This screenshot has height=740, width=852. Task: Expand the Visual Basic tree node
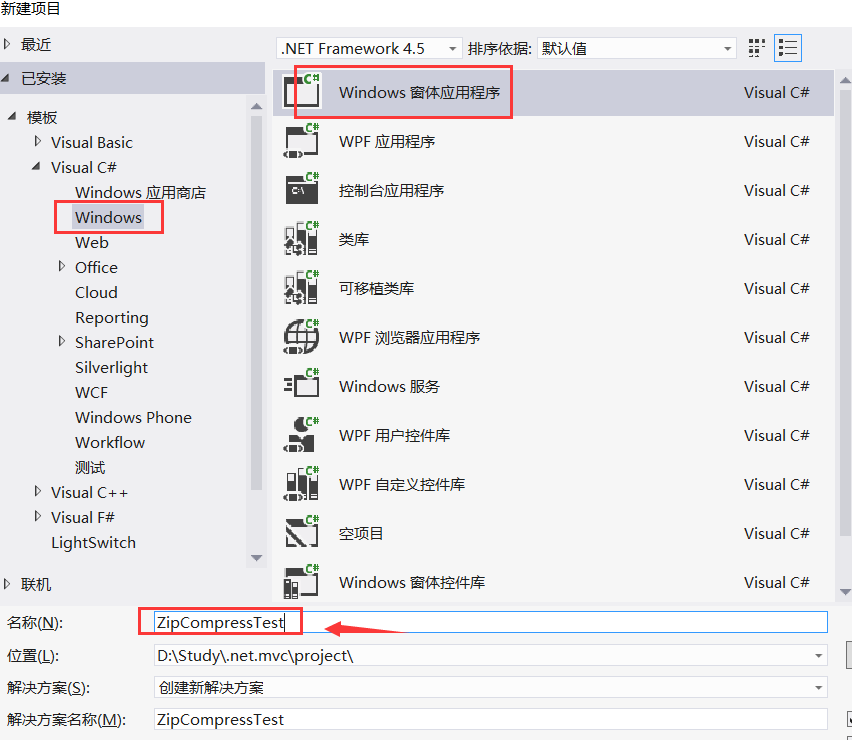pos(38,142)
